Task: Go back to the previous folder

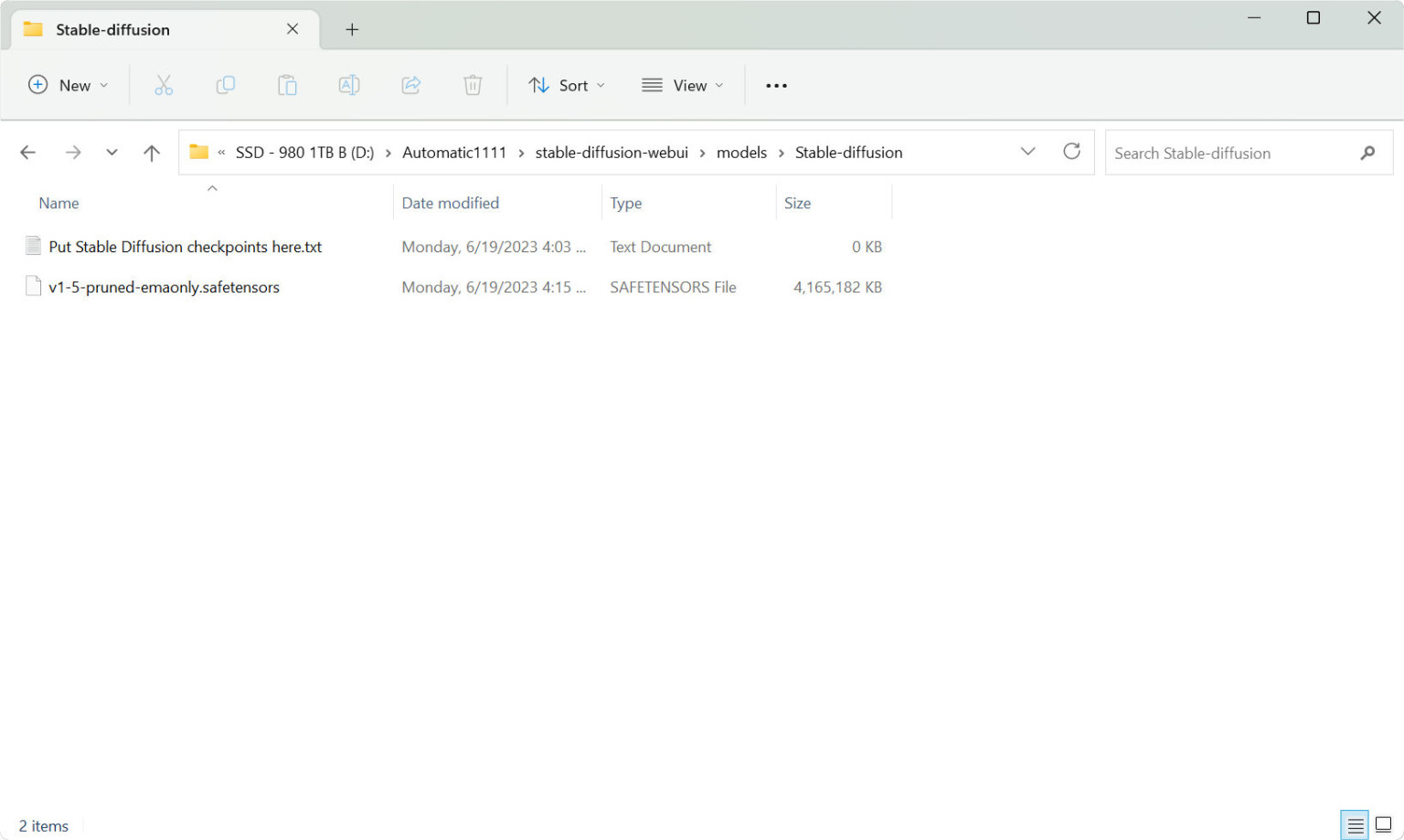Action: pyautogui.click(x=27, y=152)
